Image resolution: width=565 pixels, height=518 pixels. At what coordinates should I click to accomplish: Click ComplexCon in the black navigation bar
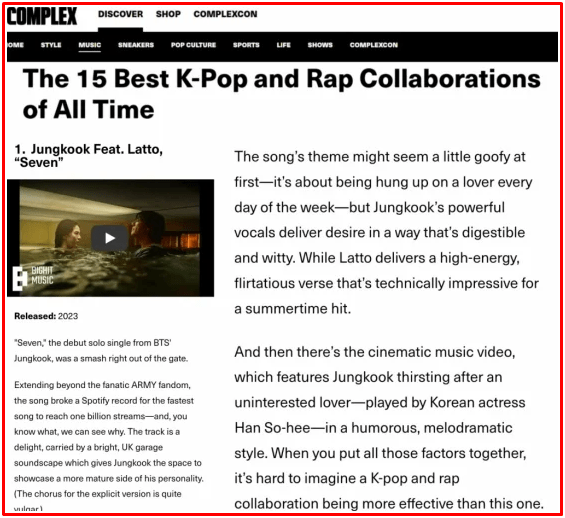pos(374,45)
